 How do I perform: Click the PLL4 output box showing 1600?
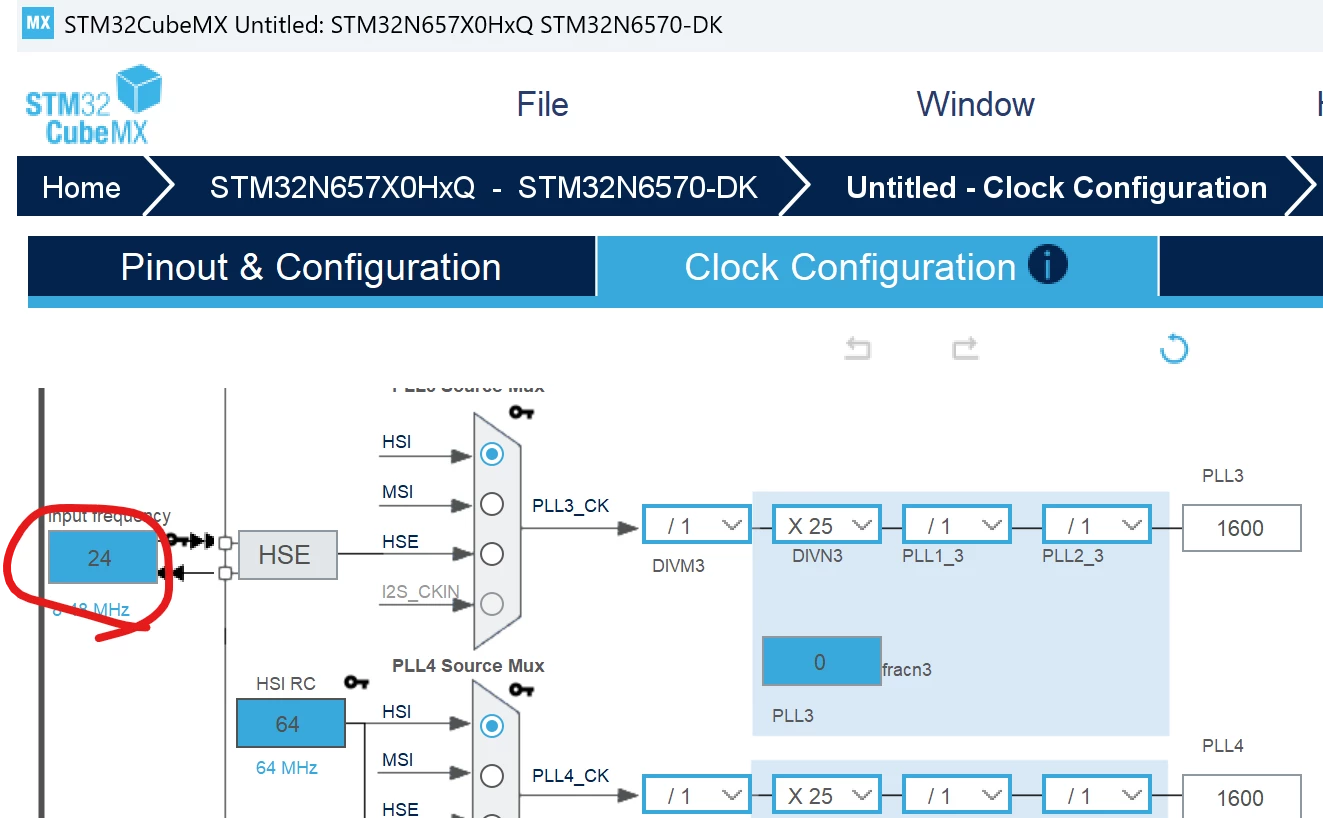[x=1241, y=798]
